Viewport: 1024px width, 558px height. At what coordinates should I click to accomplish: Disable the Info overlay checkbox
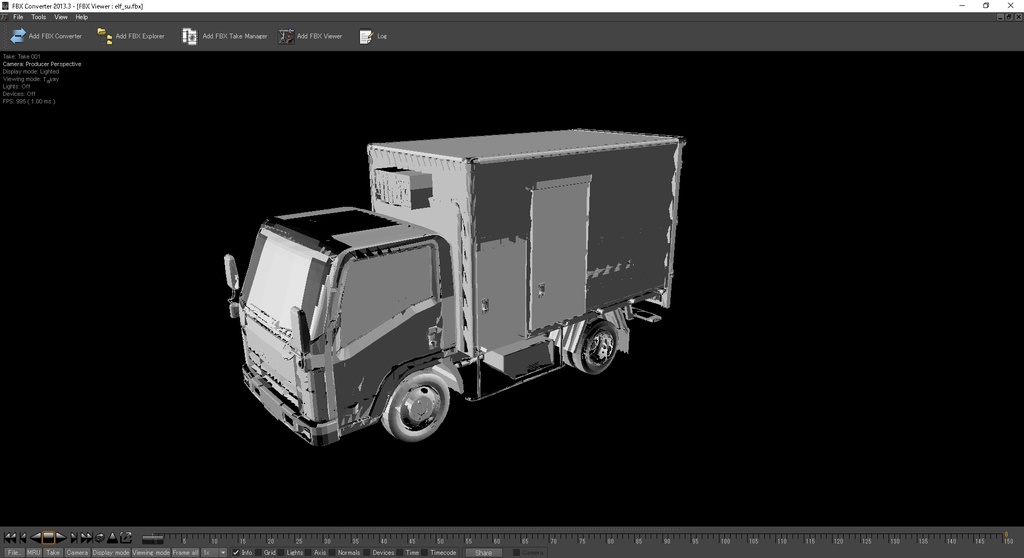click(236, 552)
